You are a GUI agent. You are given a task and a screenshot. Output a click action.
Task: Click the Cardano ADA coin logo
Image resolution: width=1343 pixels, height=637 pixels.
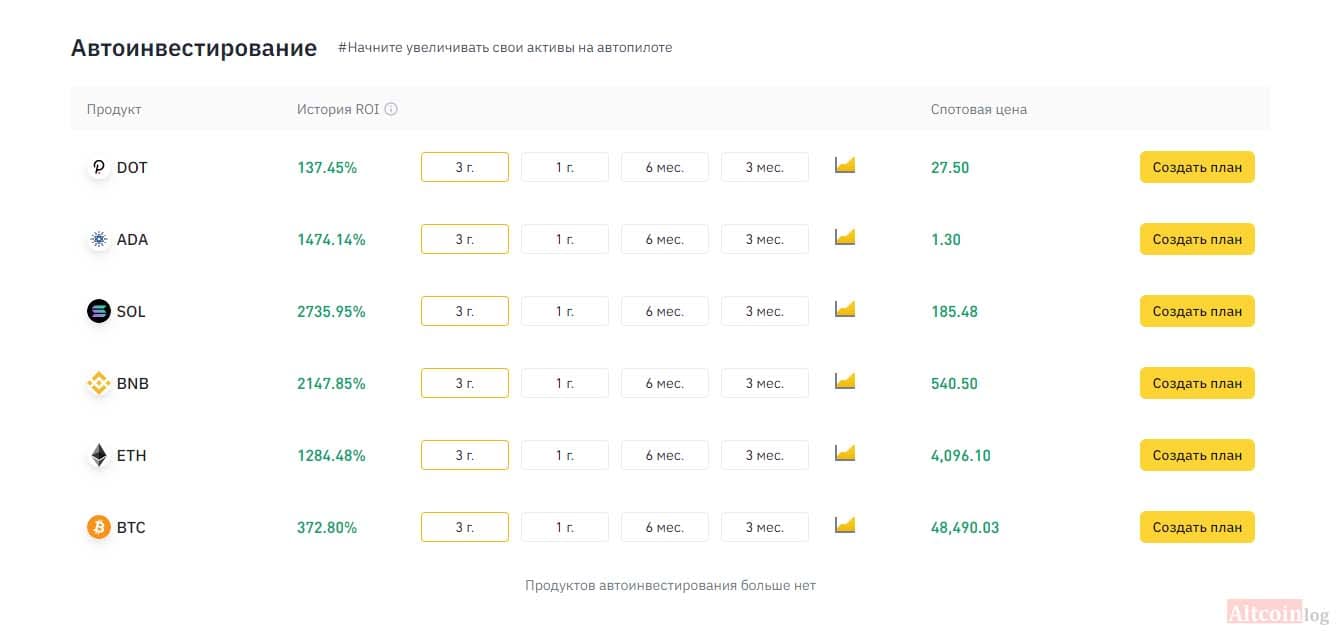tap(98, 239)
